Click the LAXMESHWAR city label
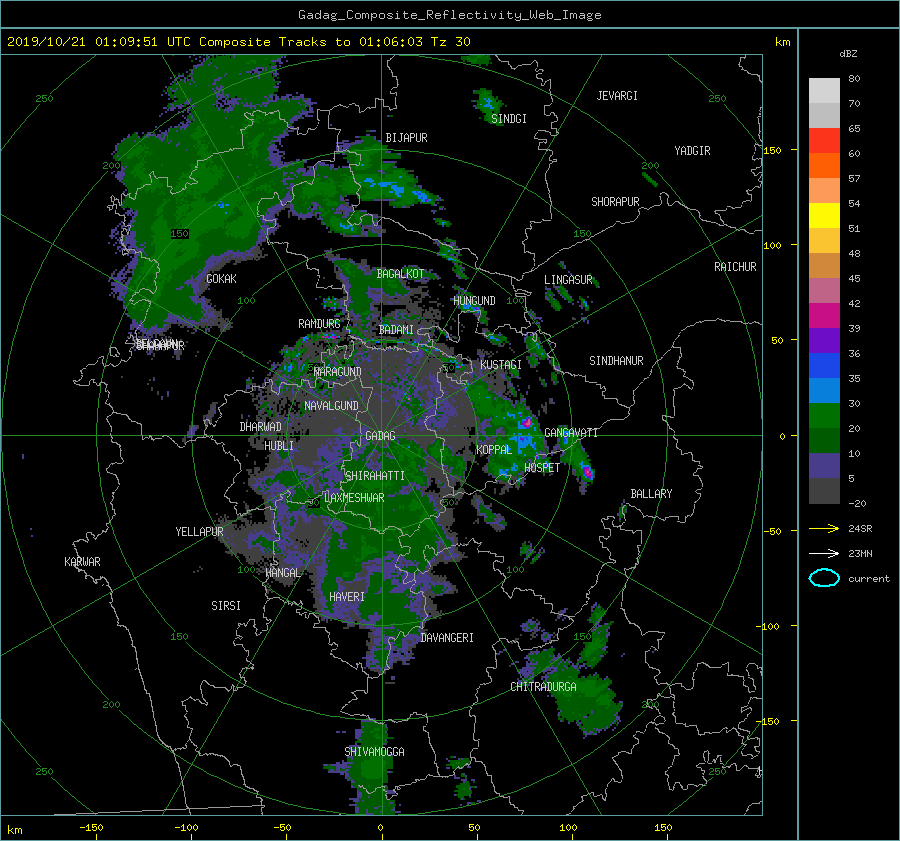Viewport: 900px width, 841px height. [354, 498]
